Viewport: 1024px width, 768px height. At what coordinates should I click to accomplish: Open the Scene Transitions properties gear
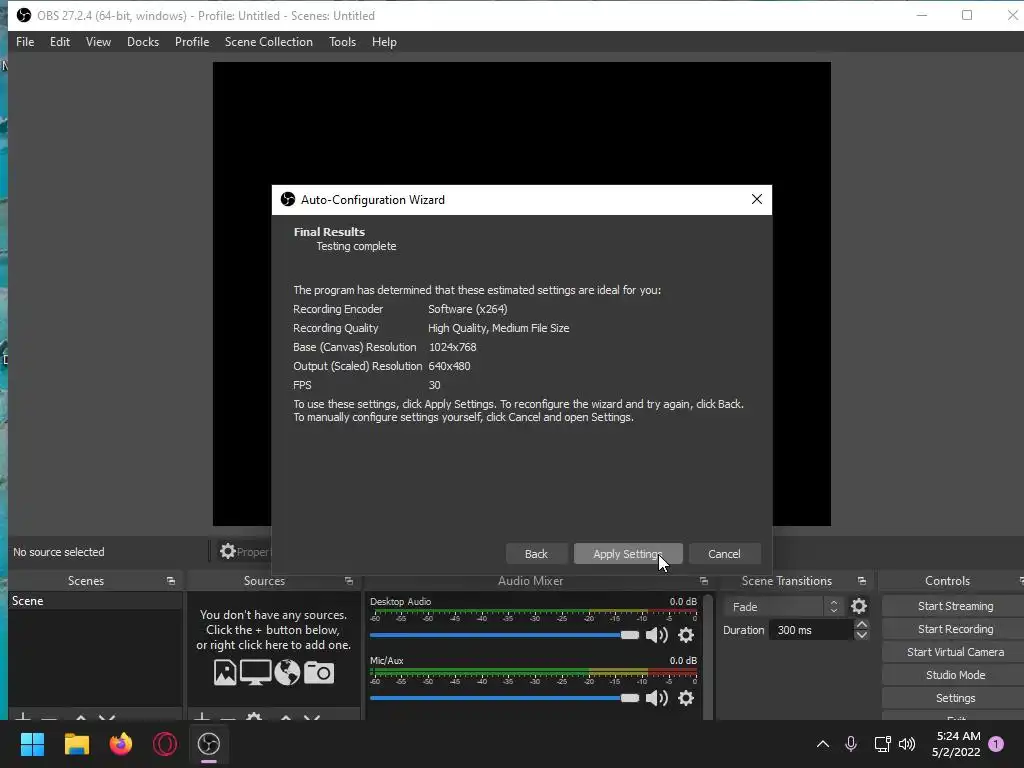pos(859,607)
